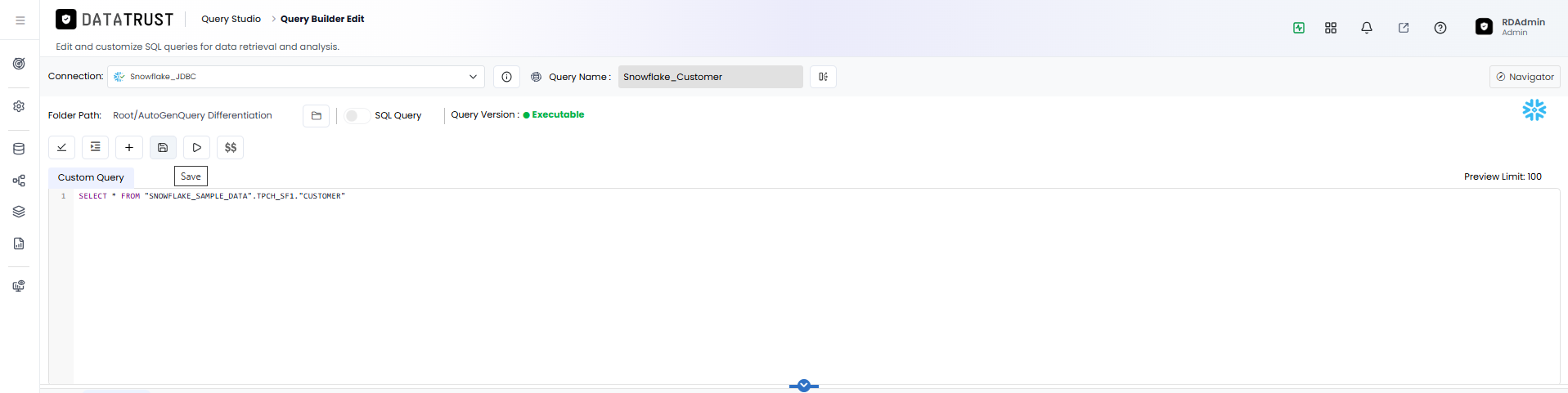1568x393 pixels.
Task: Click the icon right of query name field
Action: (x=824, y=77)
